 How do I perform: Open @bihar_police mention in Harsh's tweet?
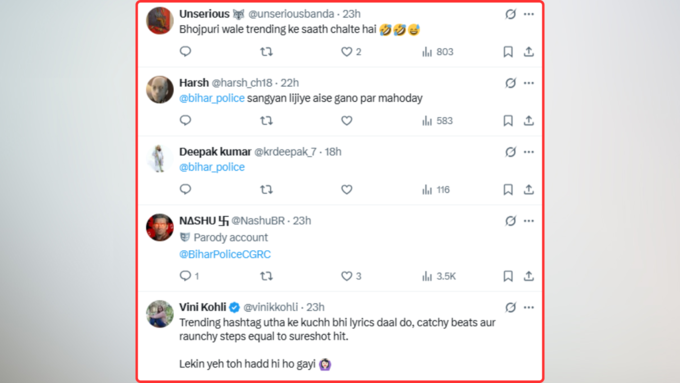212,98
